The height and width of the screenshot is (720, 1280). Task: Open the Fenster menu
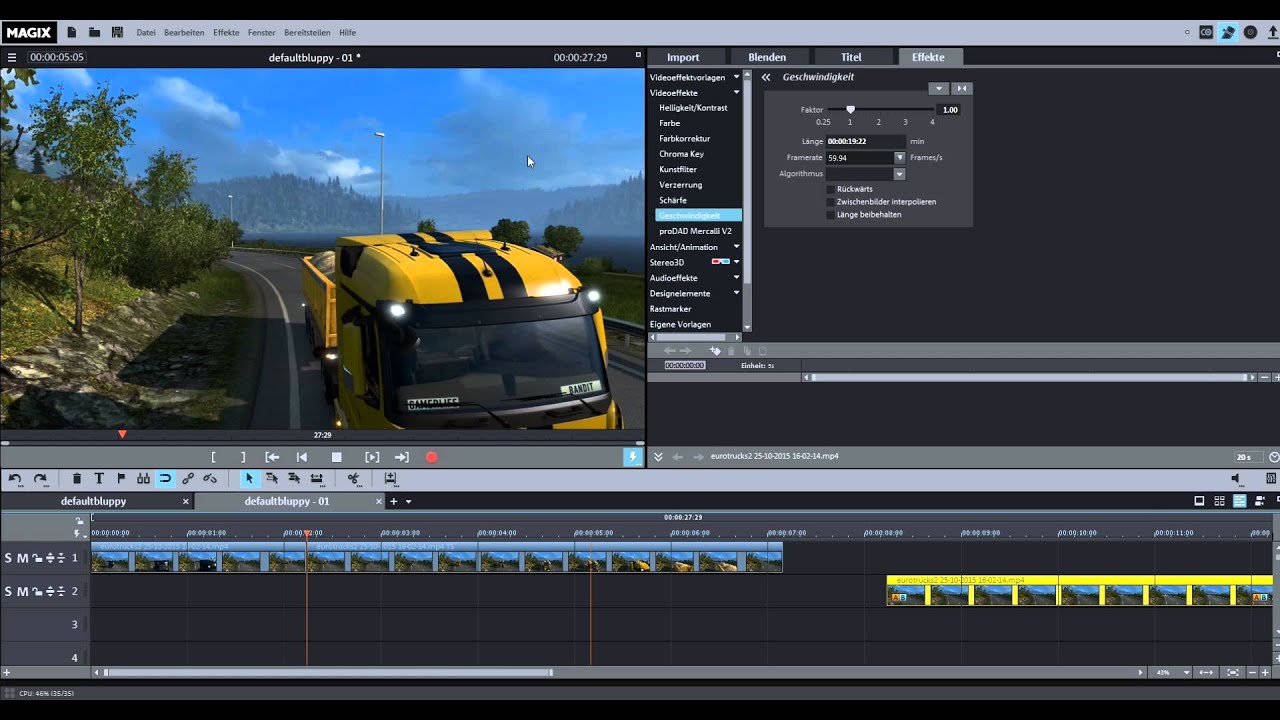click(261, 33)
